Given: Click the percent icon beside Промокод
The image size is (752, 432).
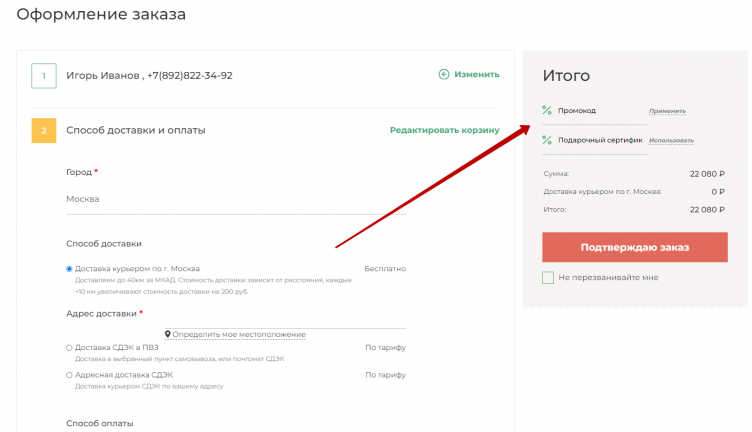Looking at the screenshot, I should coord(547,110).
